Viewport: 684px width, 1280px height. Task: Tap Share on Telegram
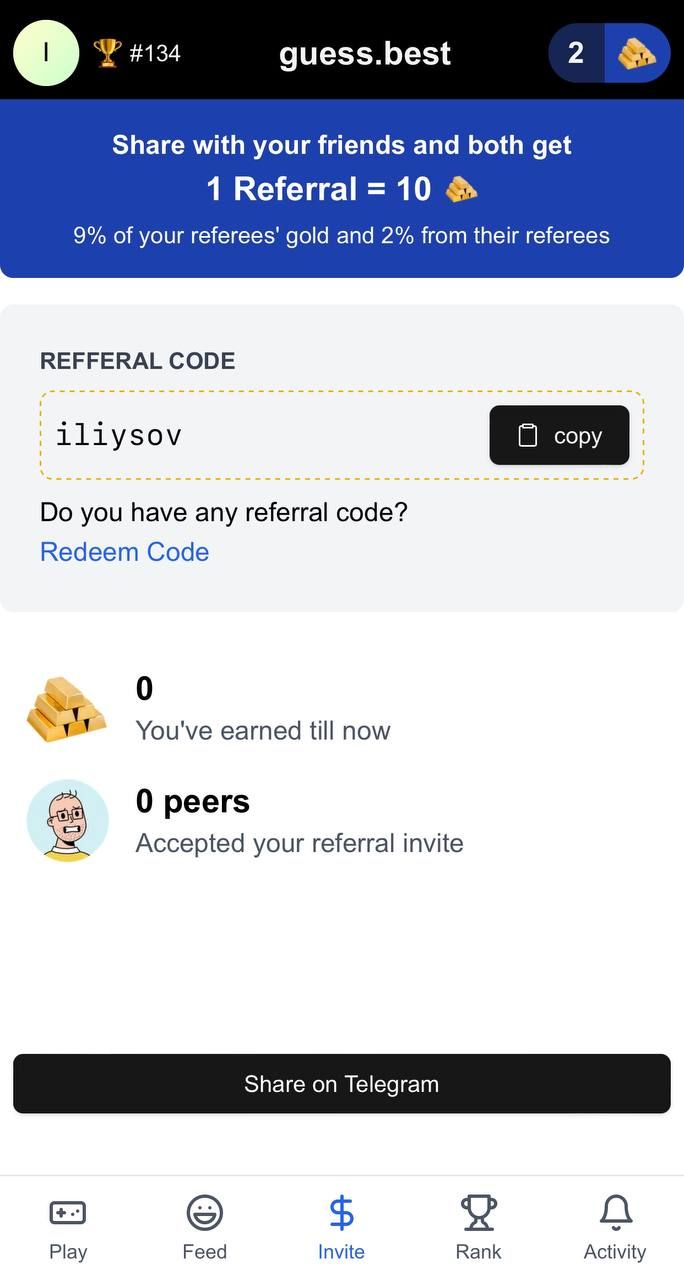(341, 1083)
